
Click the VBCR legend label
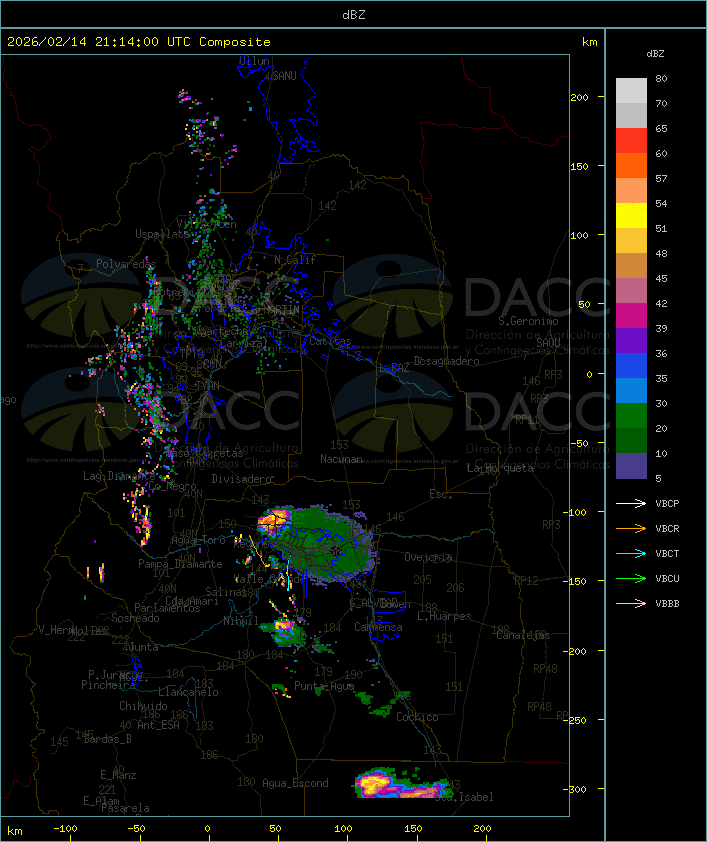[667, 528]
